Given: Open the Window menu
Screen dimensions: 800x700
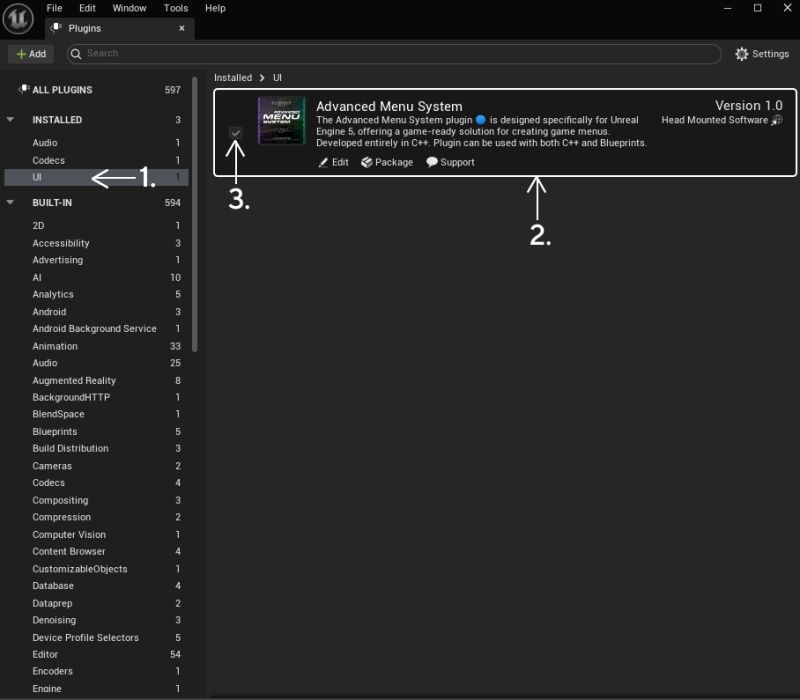Looking at the screenshot, I should coord(129,8).
